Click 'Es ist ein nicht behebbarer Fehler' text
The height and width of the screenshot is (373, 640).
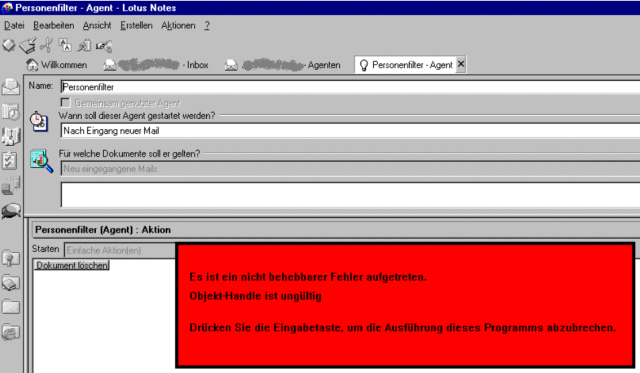coord(308,277)
